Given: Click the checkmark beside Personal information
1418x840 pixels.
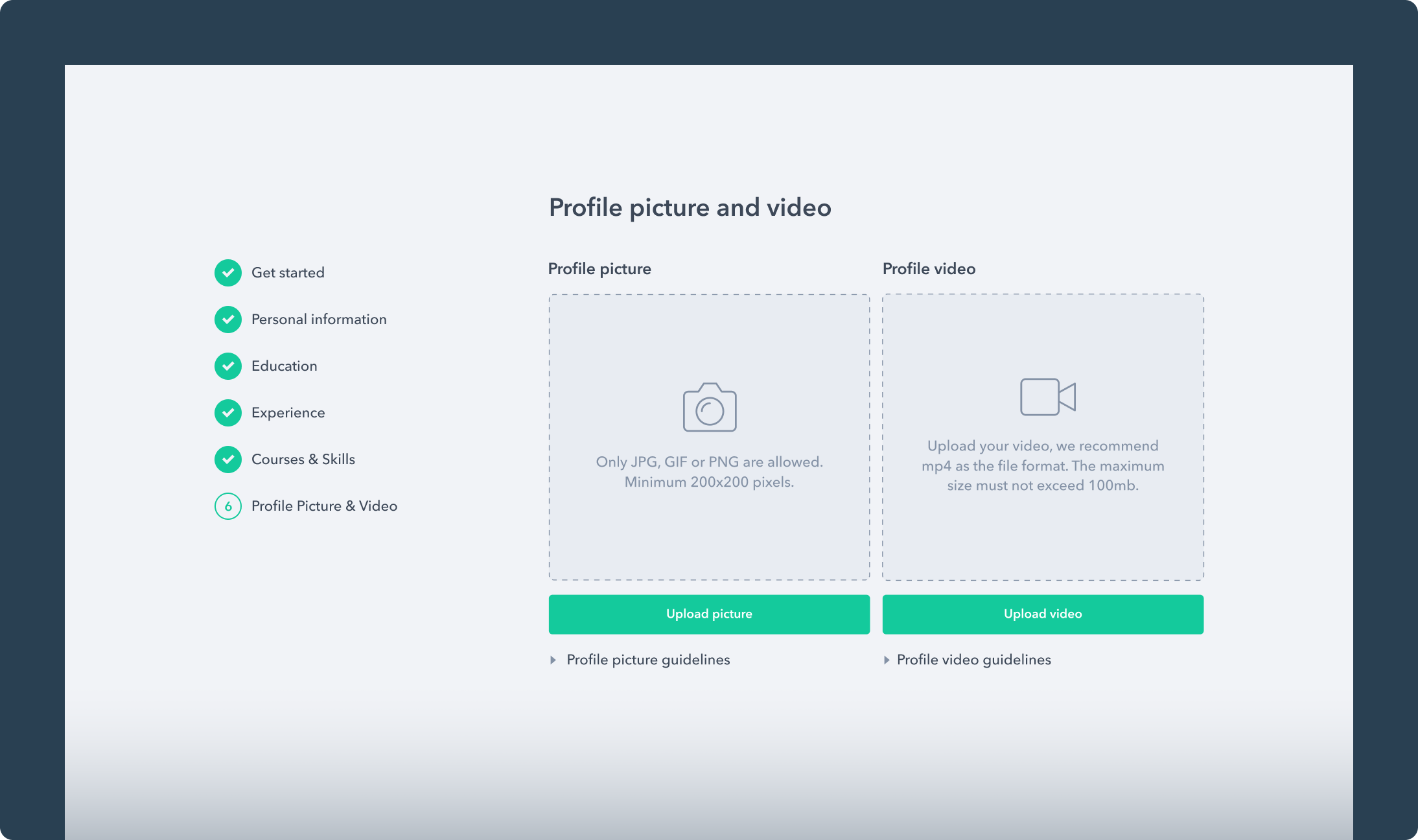Looking at the screenshot, I should click(x=228, y=320).
